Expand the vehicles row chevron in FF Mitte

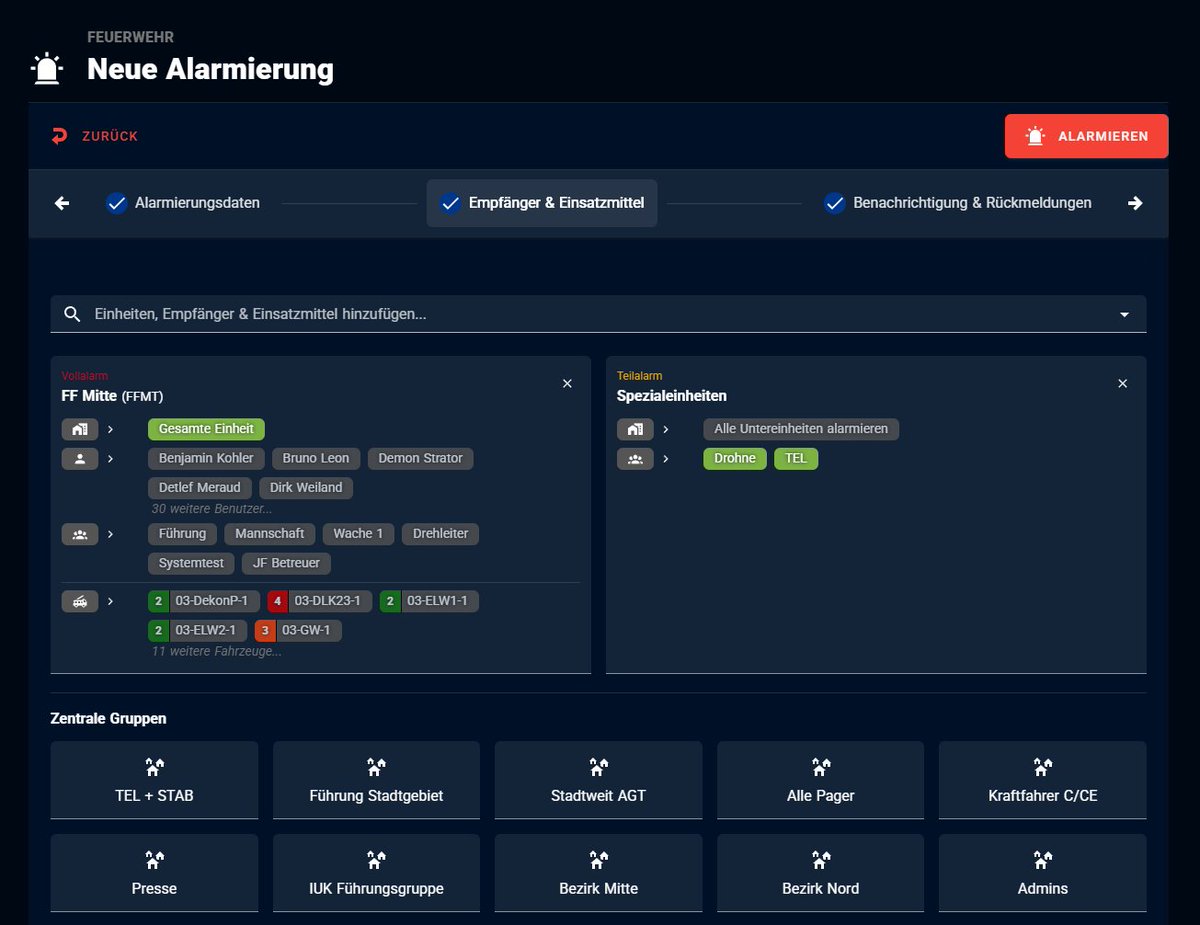tap(111, 602)
